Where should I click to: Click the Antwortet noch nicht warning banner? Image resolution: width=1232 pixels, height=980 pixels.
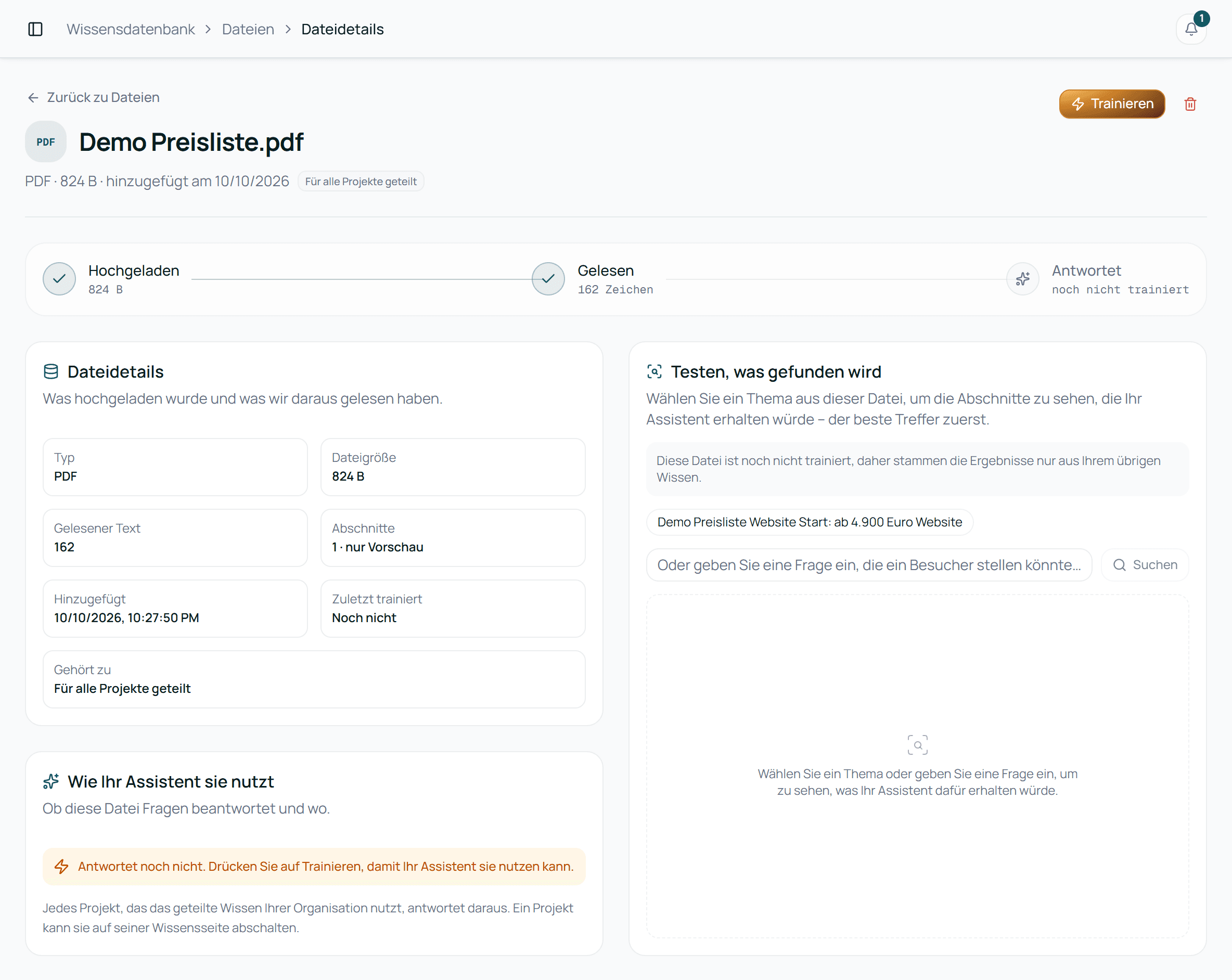pyautogui.click(x=314, y=866)
